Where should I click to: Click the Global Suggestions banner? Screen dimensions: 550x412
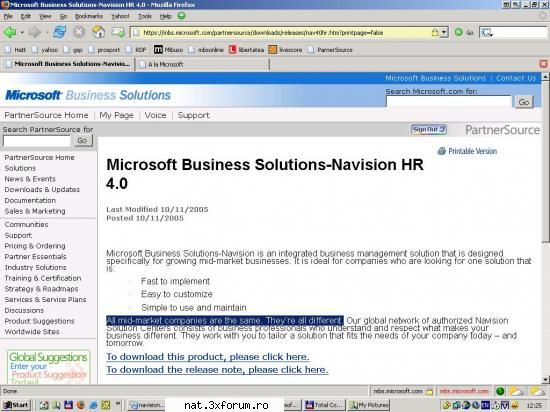click(48, 367)
